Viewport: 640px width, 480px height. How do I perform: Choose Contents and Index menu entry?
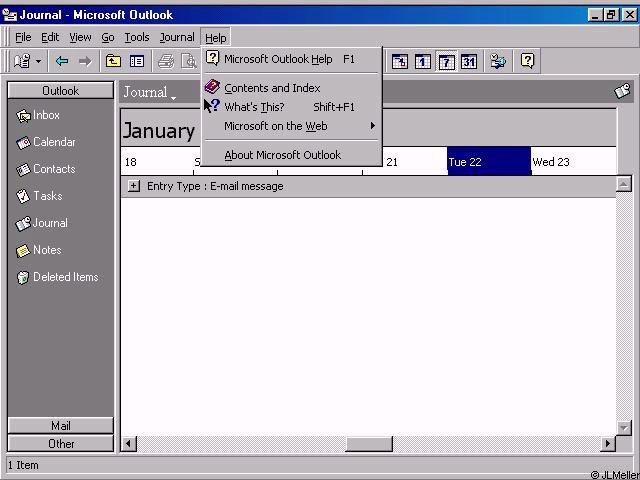[x=292, y=88]
